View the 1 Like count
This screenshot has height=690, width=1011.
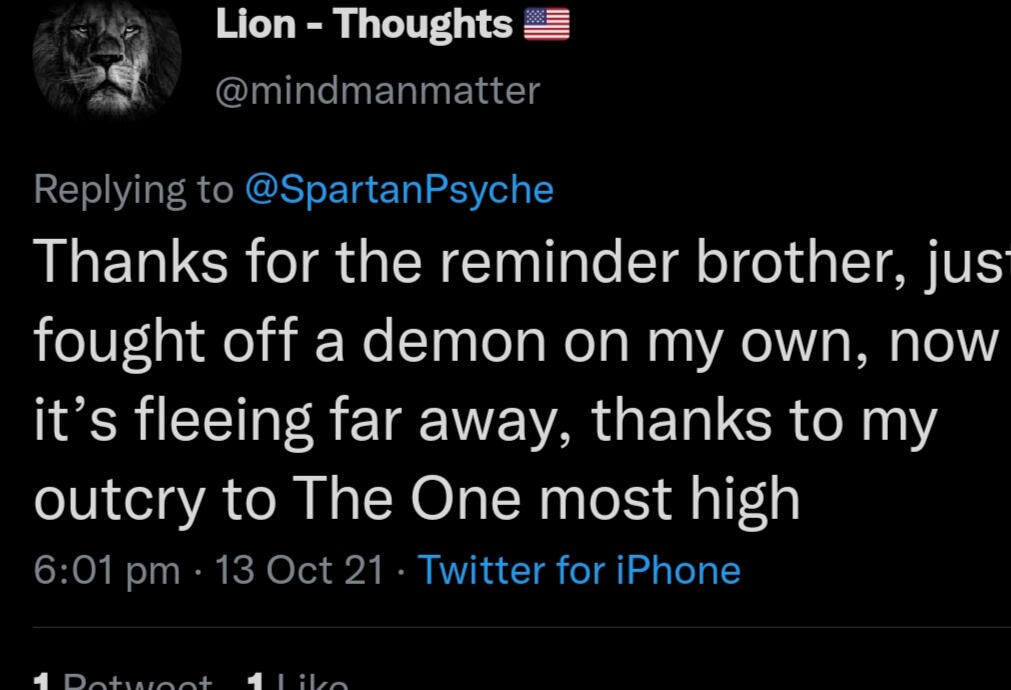297,683
